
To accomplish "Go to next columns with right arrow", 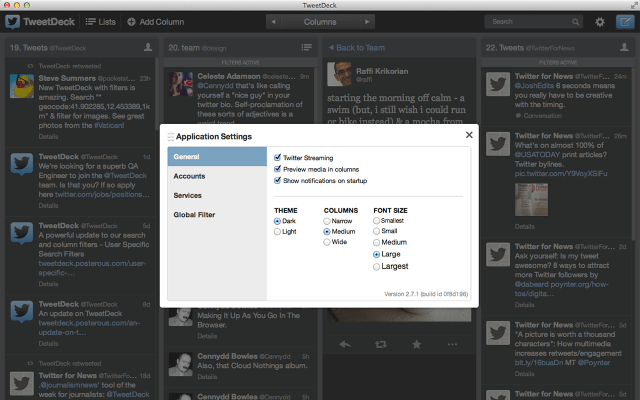I will point(367,22).
